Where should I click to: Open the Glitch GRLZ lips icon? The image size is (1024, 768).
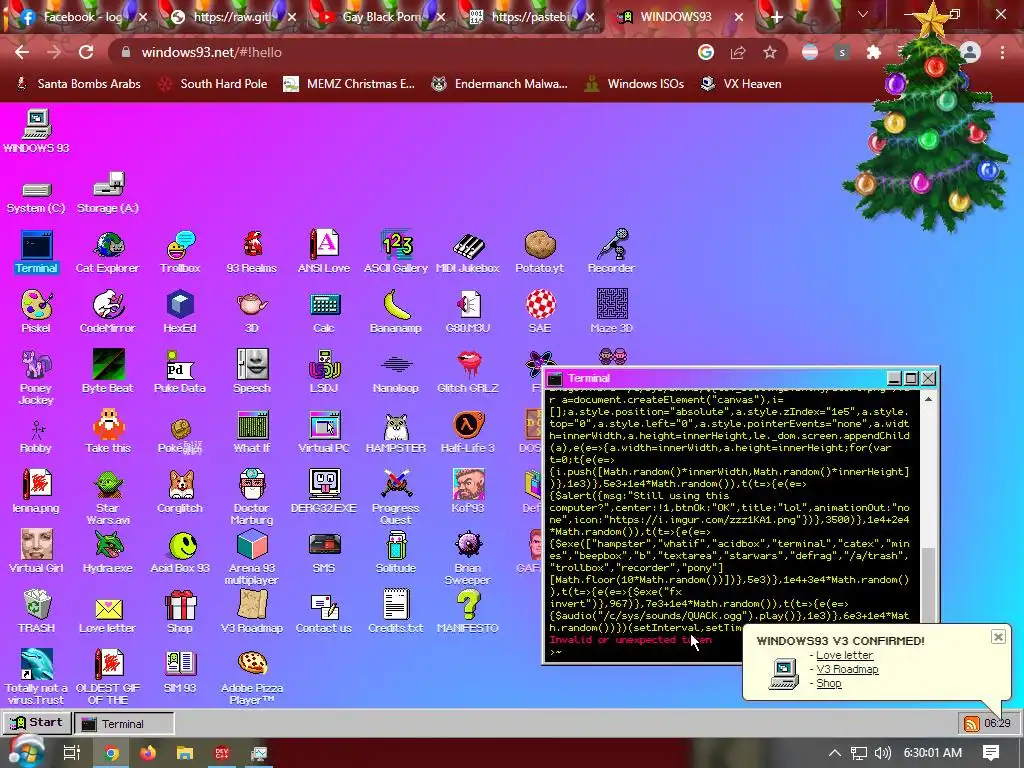[x=468, y=372]
